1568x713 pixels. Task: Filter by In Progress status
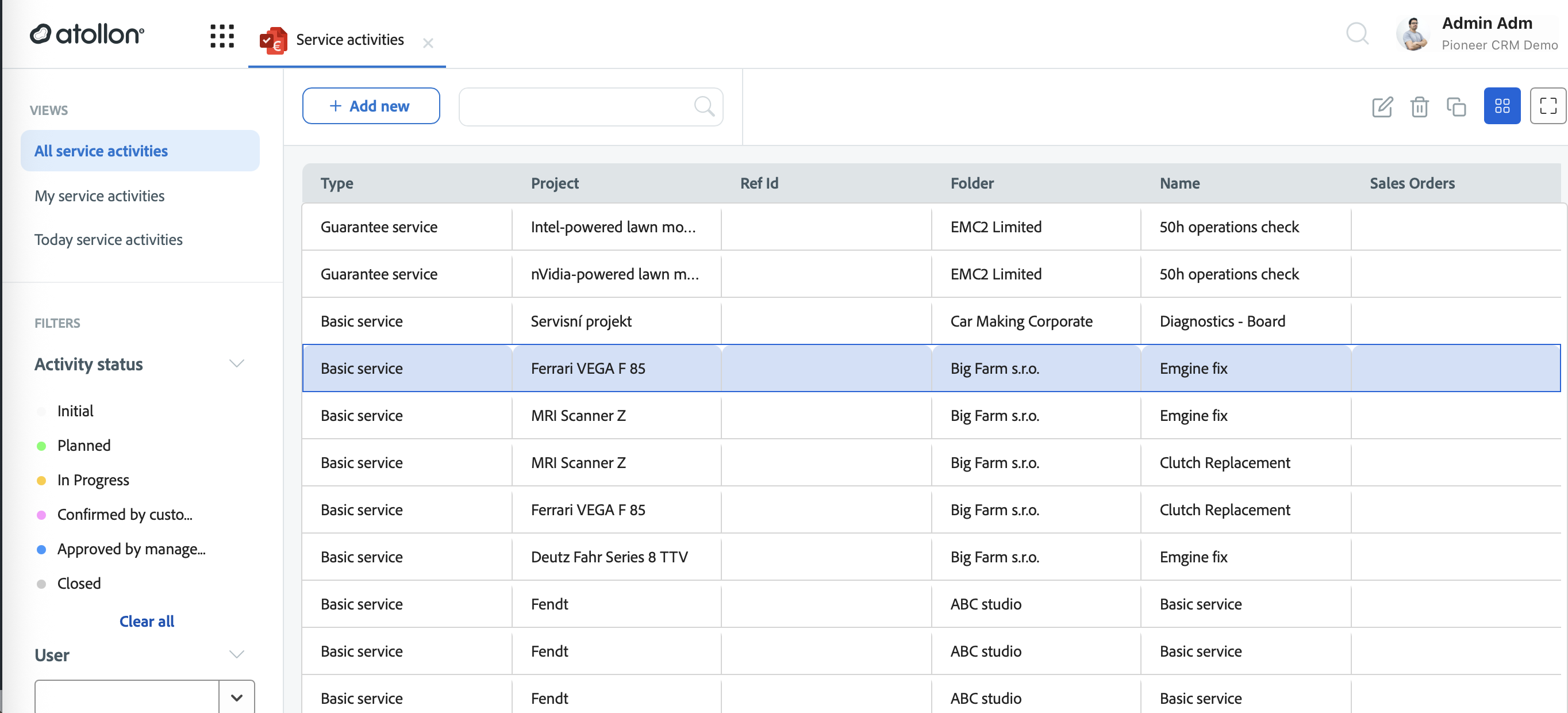[93, 480]
